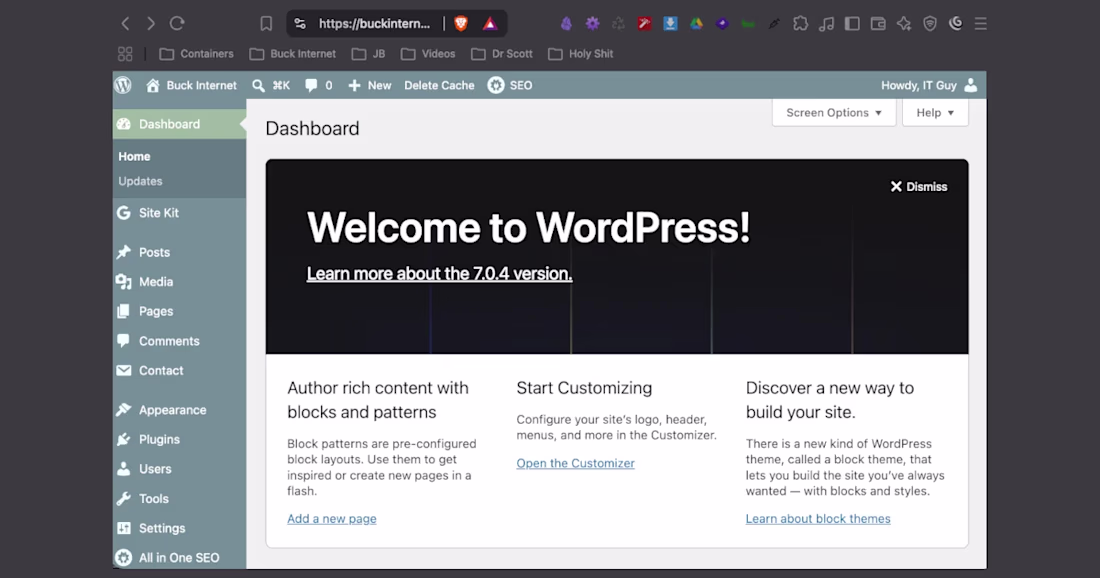The image size is (1100, 578).
Task: Click the Add a new page link
Action: (332, 518)
